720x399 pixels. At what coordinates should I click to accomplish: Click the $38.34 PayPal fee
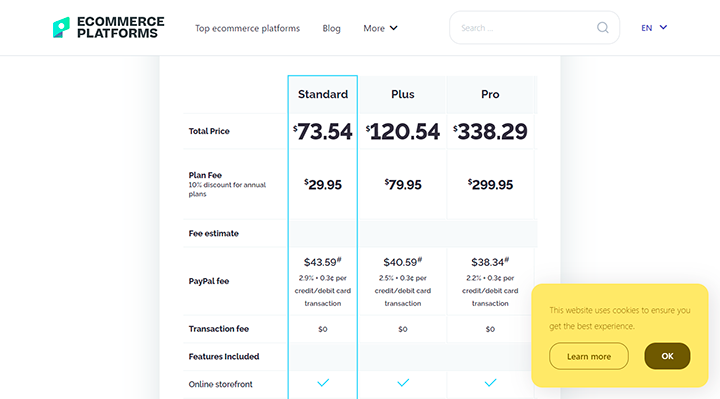point(490,262)
